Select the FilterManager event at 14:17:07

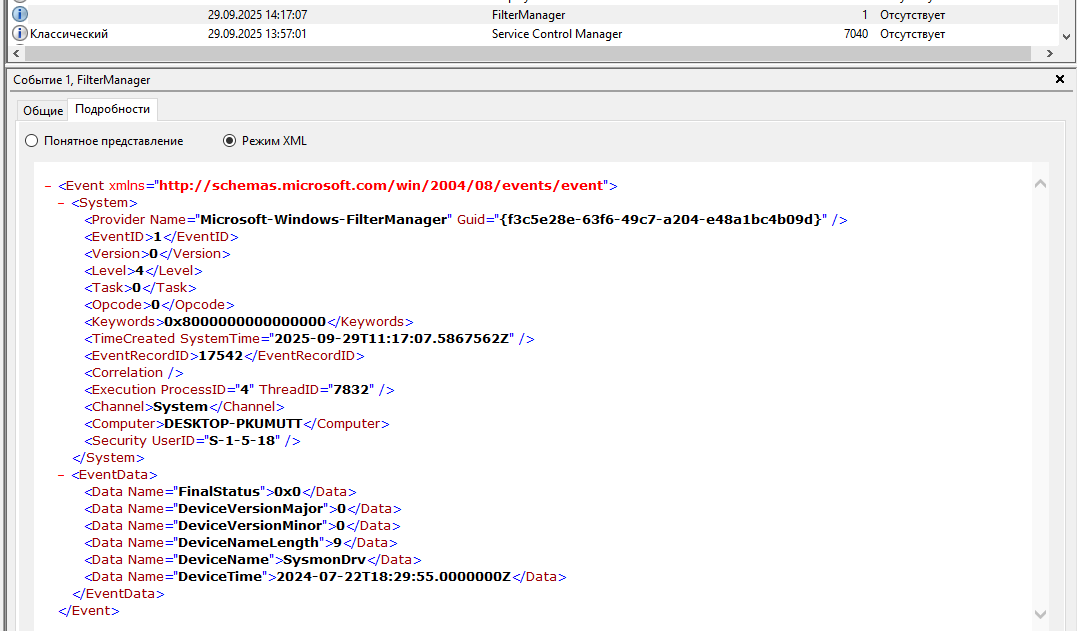(528, 15)
